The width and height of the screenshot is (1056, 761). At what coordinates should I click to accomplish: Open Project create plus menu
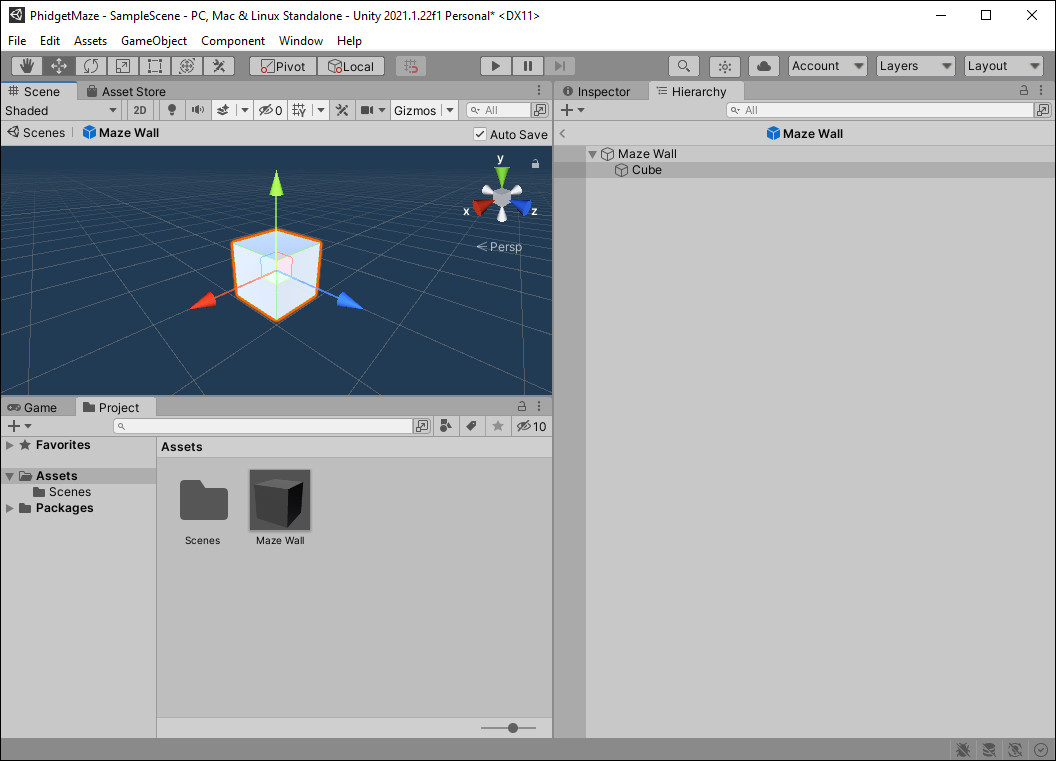19,426
